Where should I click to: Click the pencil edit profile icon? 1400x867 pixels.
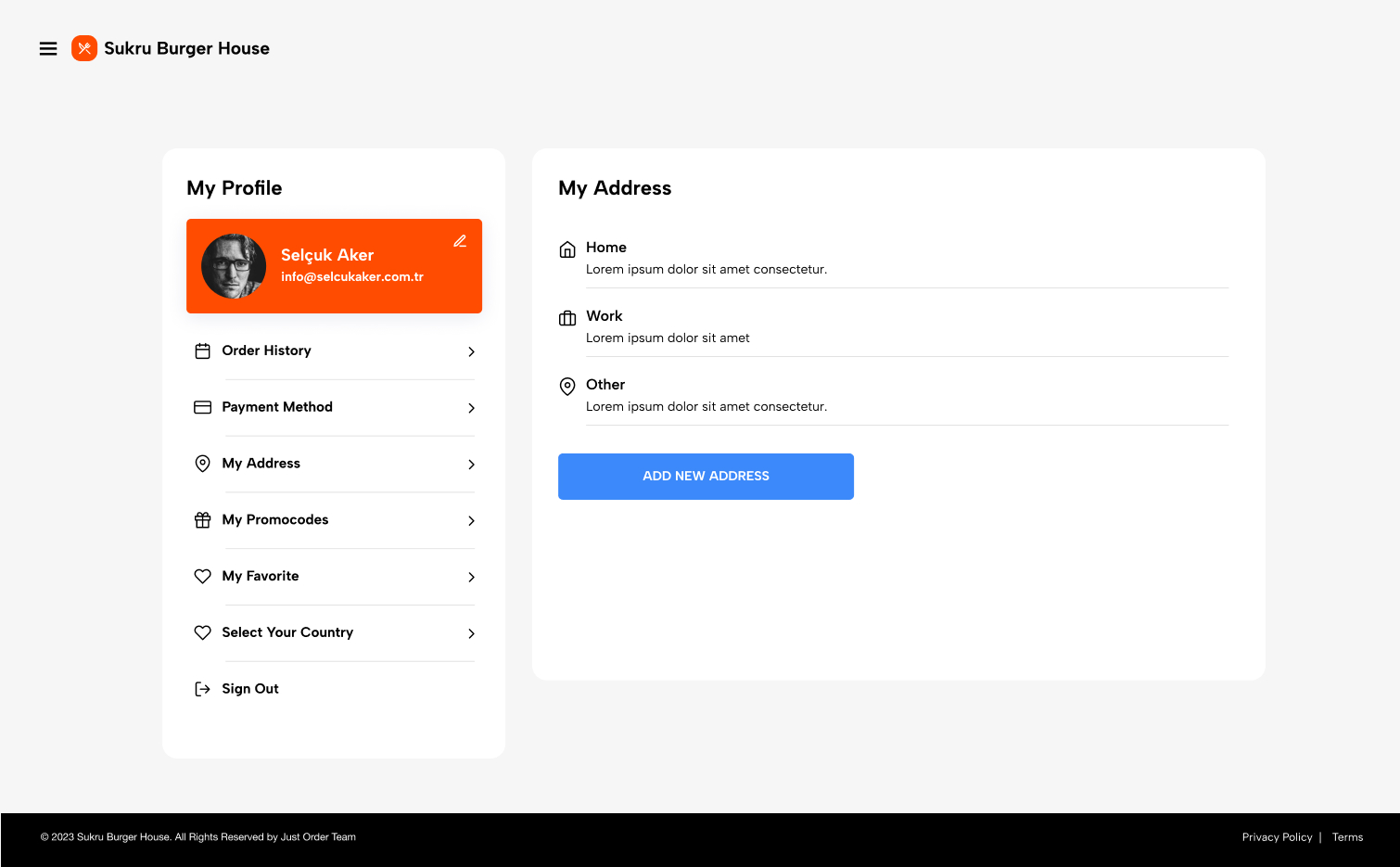(460, 241)
